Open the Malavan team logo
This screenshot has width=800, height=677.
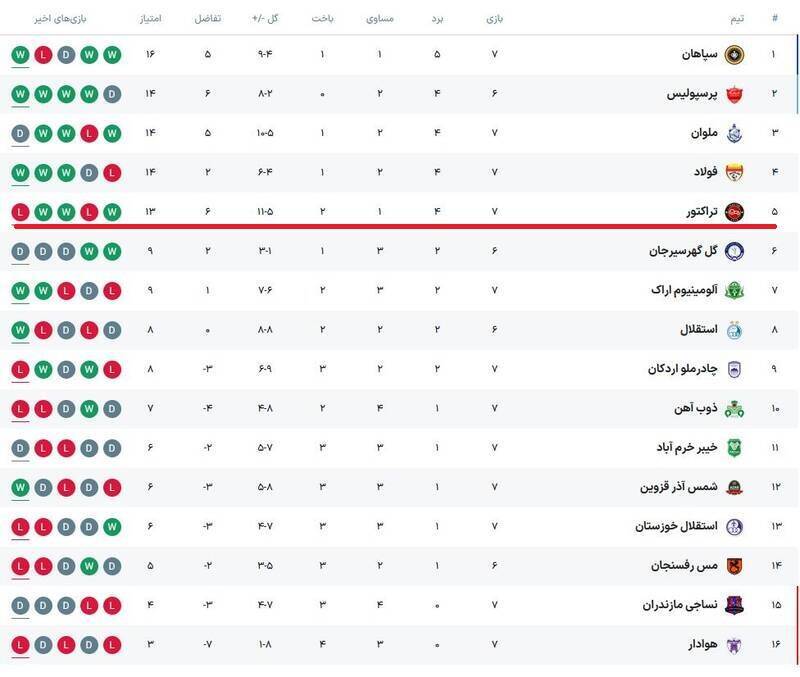[734, 133]
